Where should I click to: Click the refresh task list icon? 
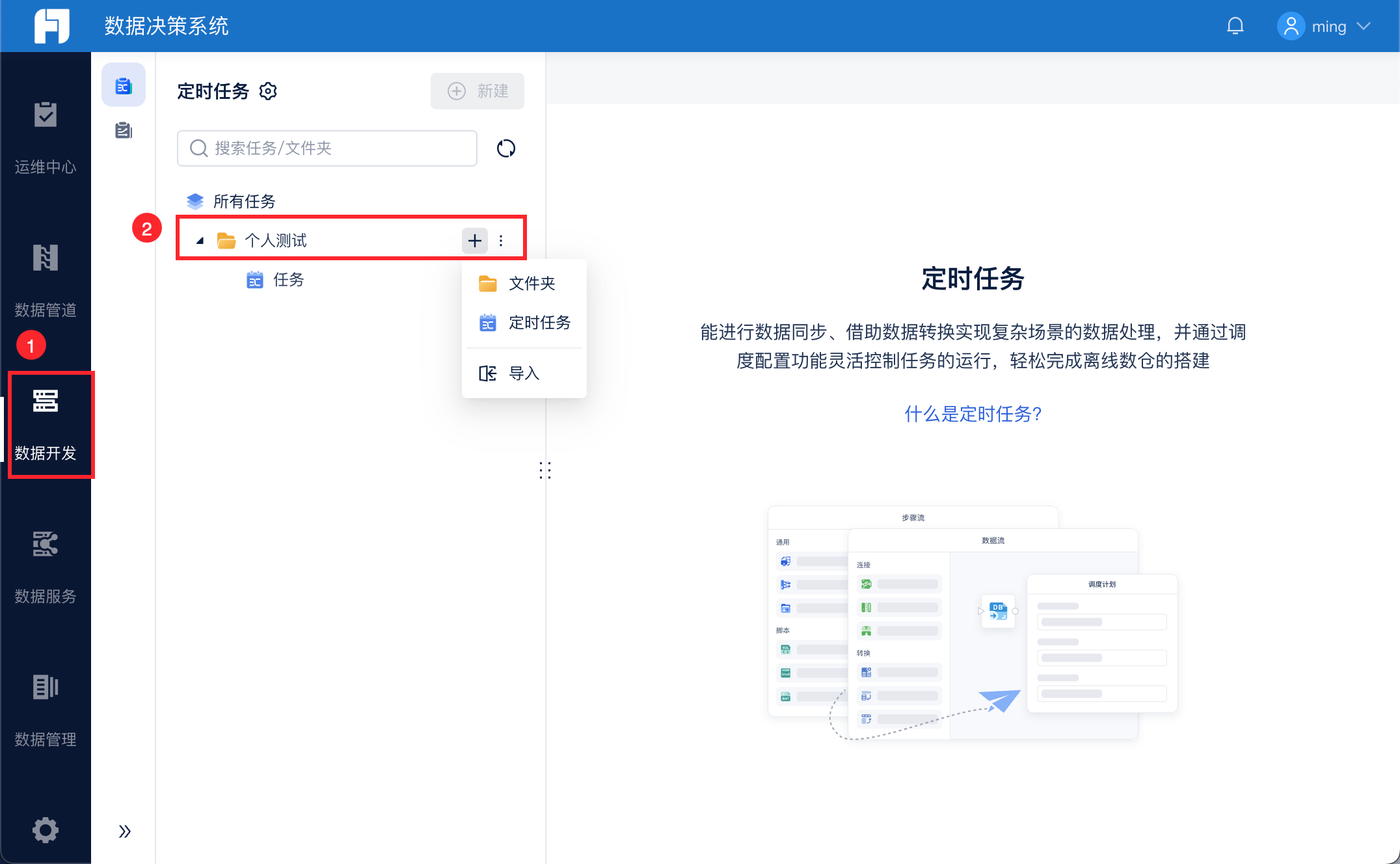coord(505,148)
